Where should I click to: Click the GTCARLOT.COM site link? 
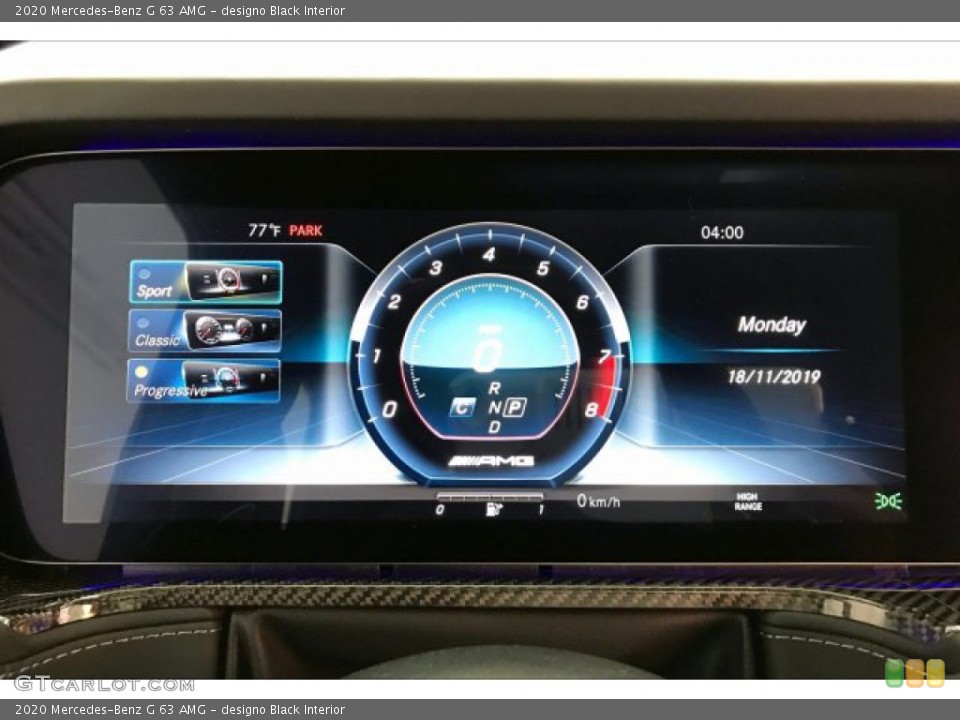104,684
